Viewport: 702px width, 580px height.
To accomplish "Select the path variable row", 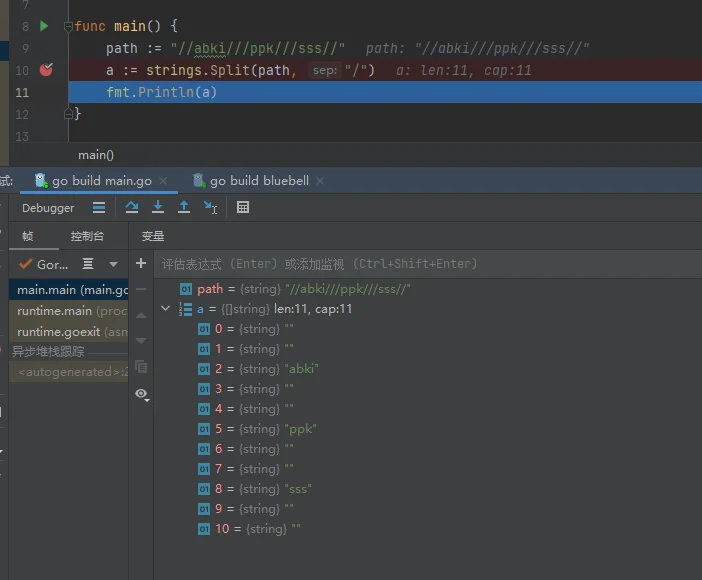I will point(428,289).
